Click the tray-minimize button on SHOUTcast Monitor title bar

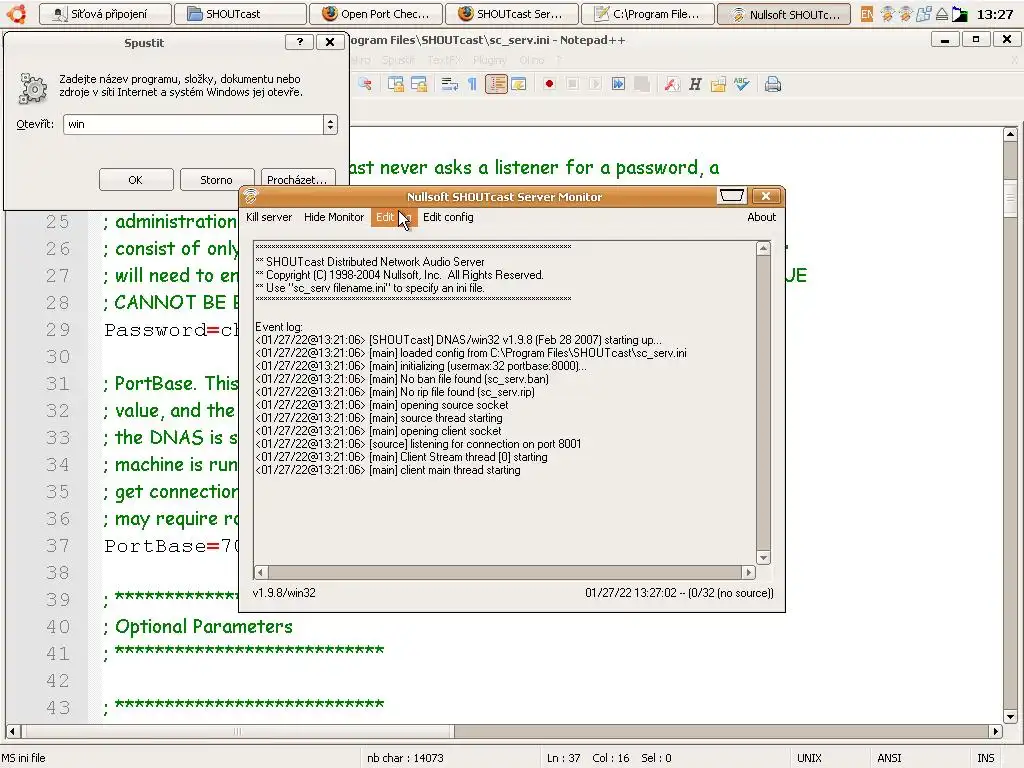[x=731, y=195]
